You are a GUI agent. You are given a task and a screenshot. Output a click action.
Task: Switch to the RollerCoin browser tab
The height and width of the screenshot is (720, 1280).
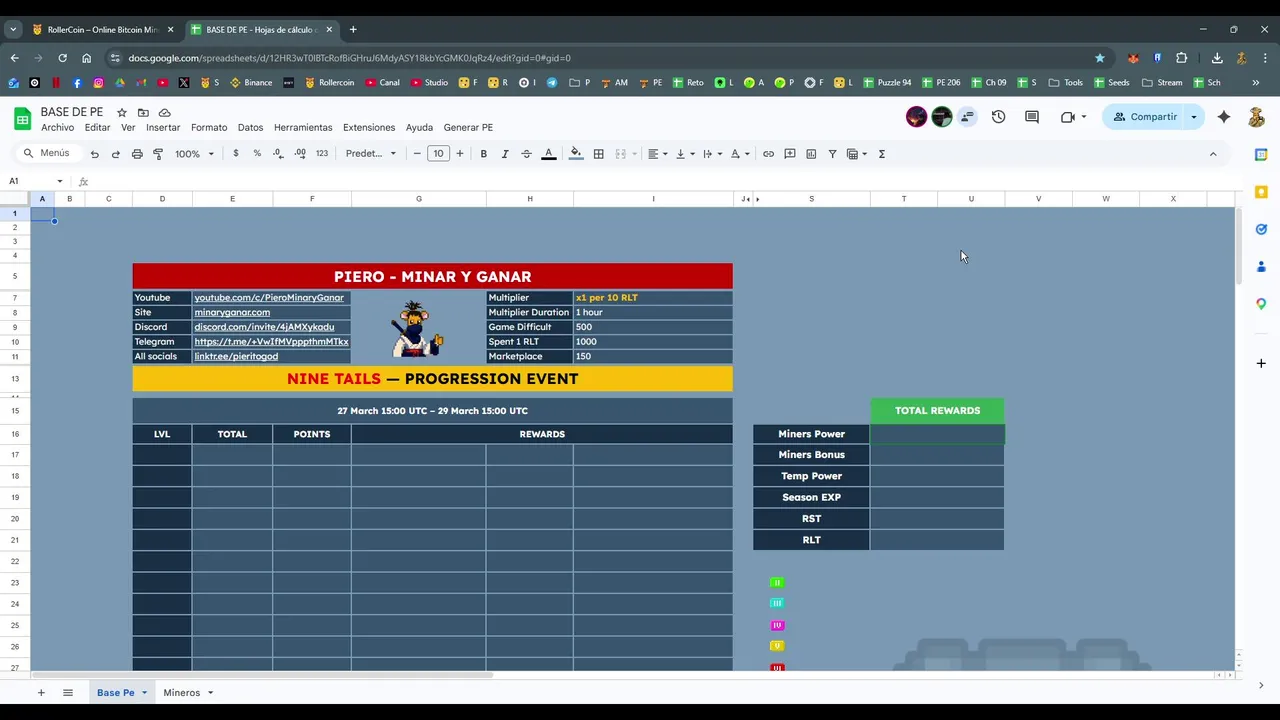(102, 30)
